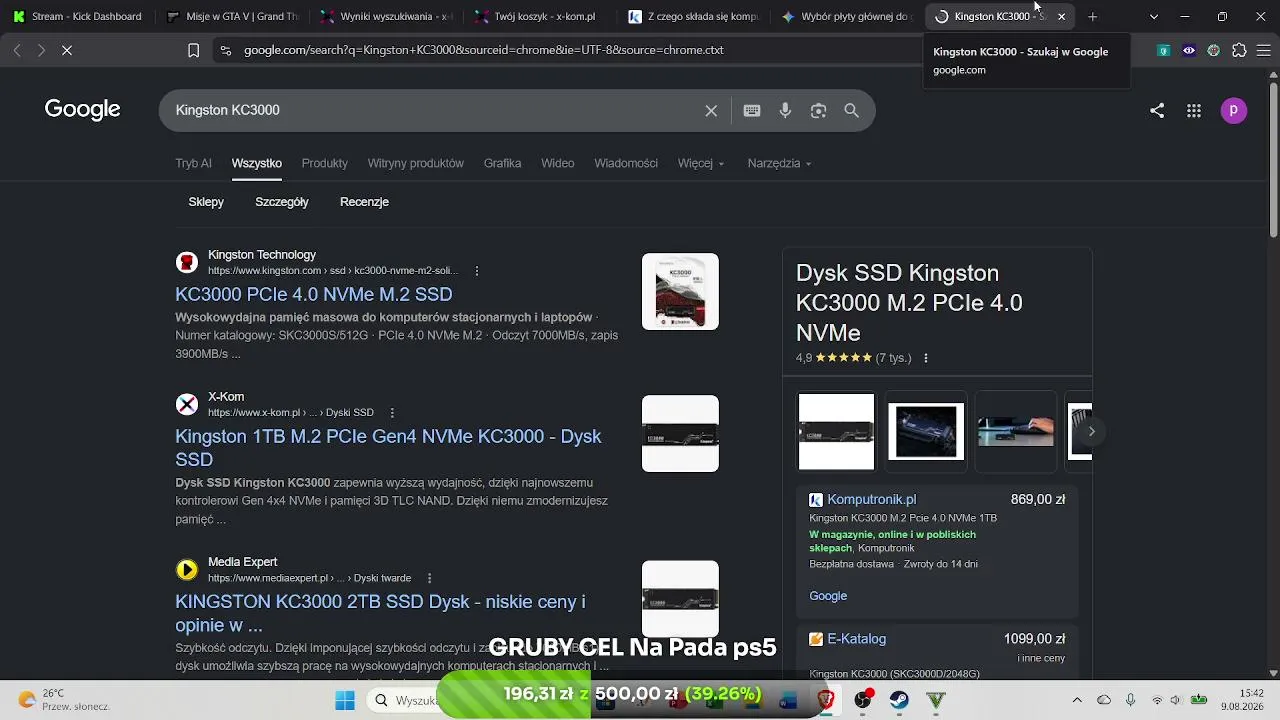Open more options beside the product rating

pyautogui.click(x=926, y=358)
